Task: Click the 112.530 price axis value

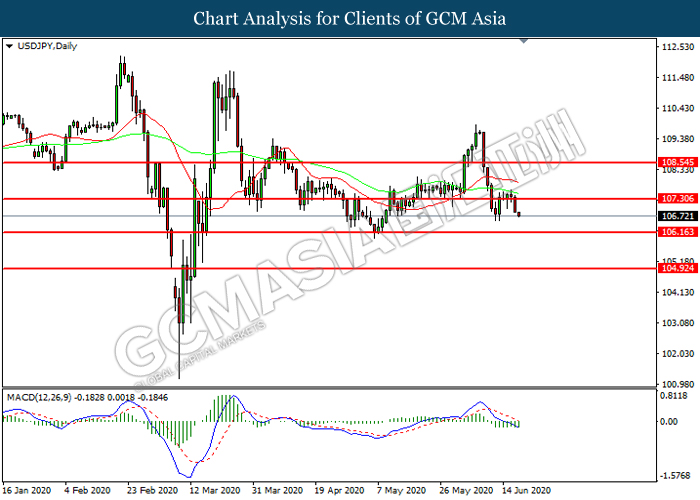Action: tap(678, 47)
